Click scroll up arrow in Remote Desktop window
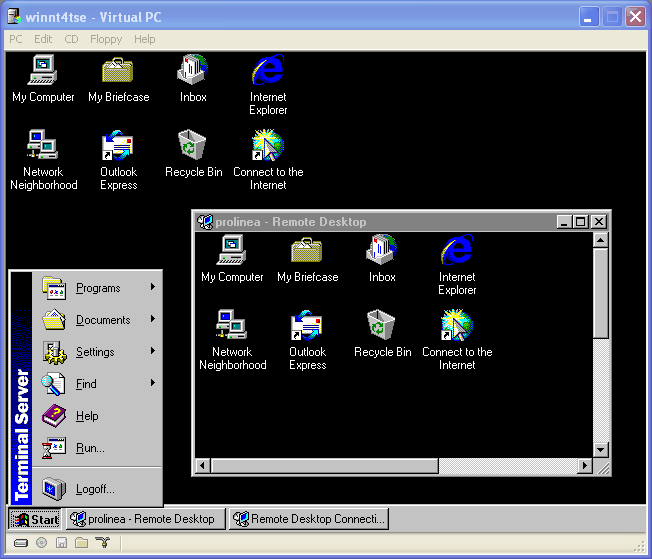The height and width of the screenshot is (559, 652). click(600, 240)
